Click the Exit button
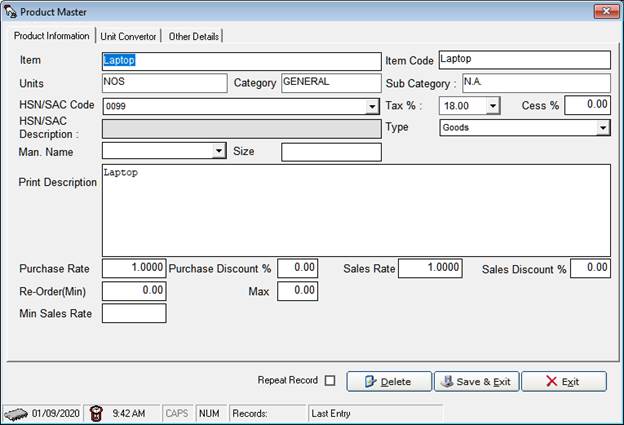Screen dimensions: 624x425 (x=563, y=381)
